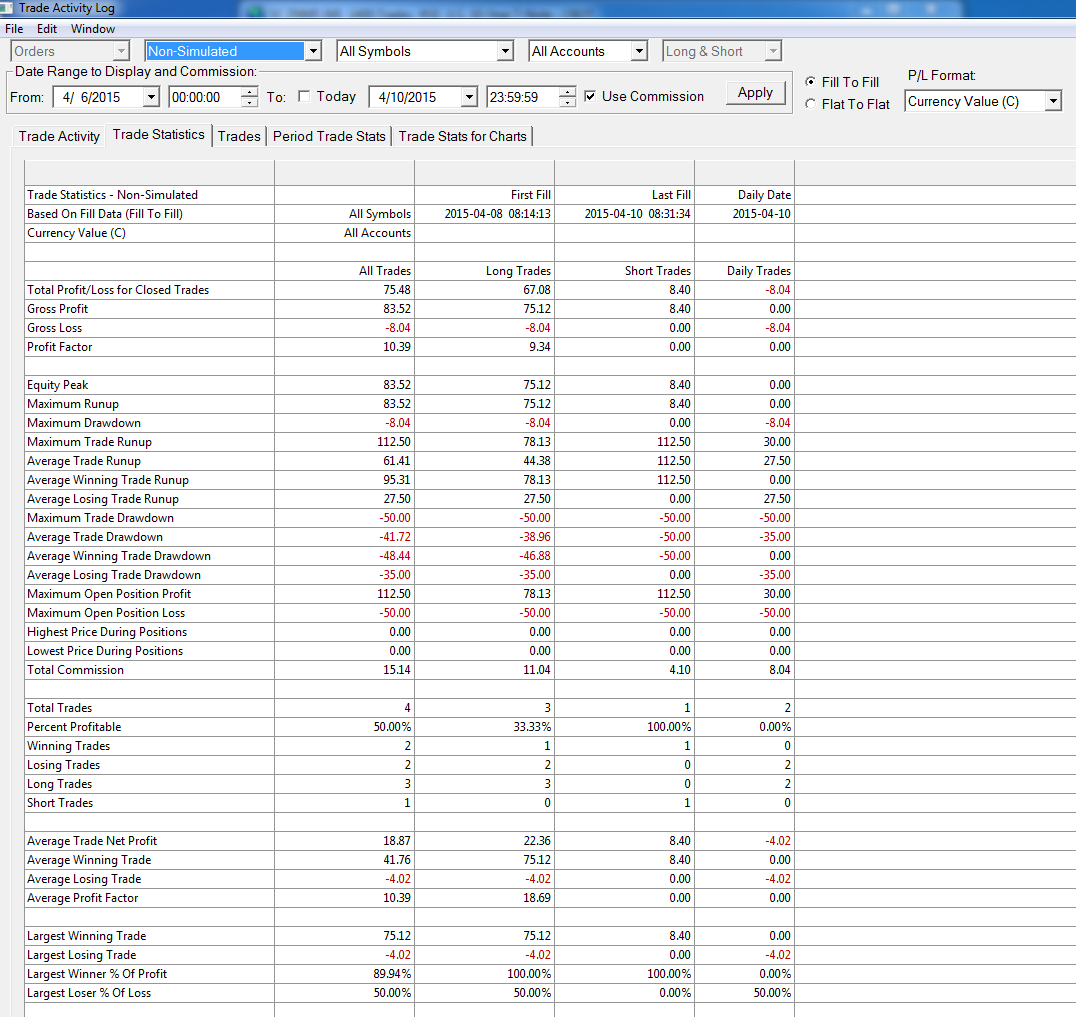Select the Flat To Flat radio button
This screenshot has width=1076, height=1017.
pyautogui.click(x=810, y=104)
